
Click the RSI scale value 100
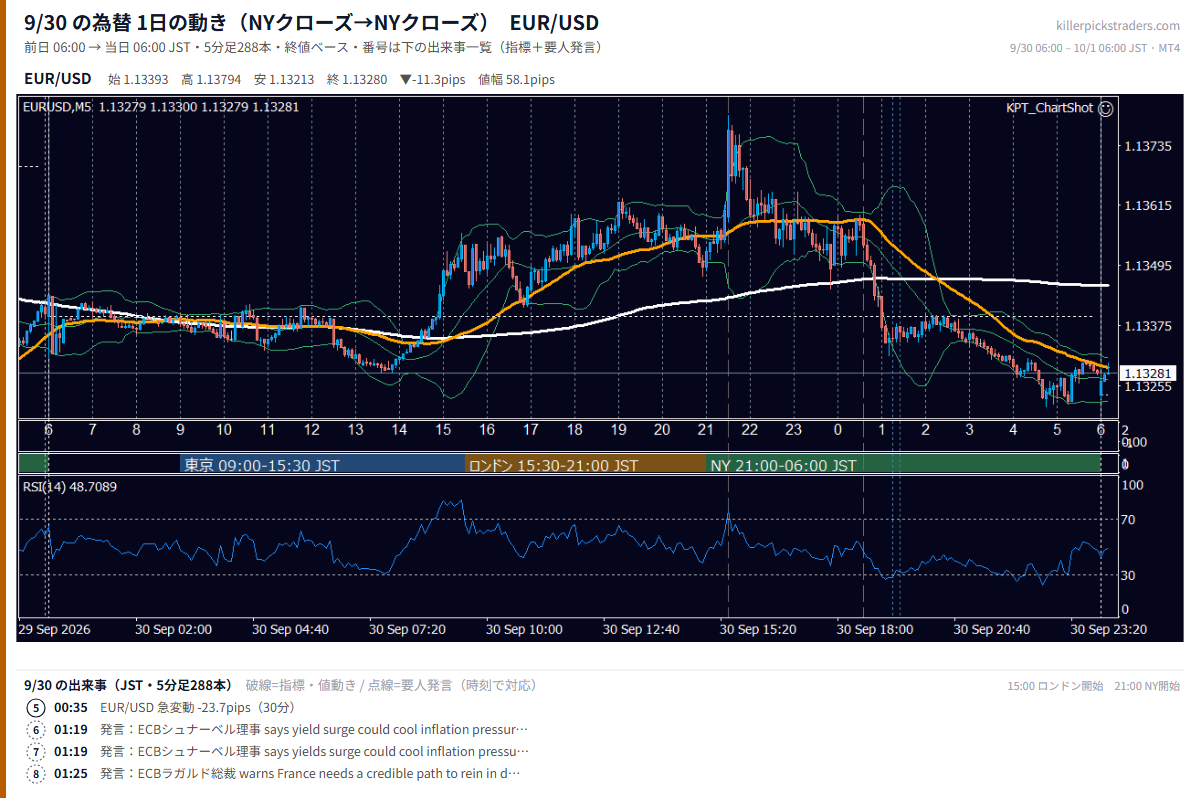tap(1133, 485)
